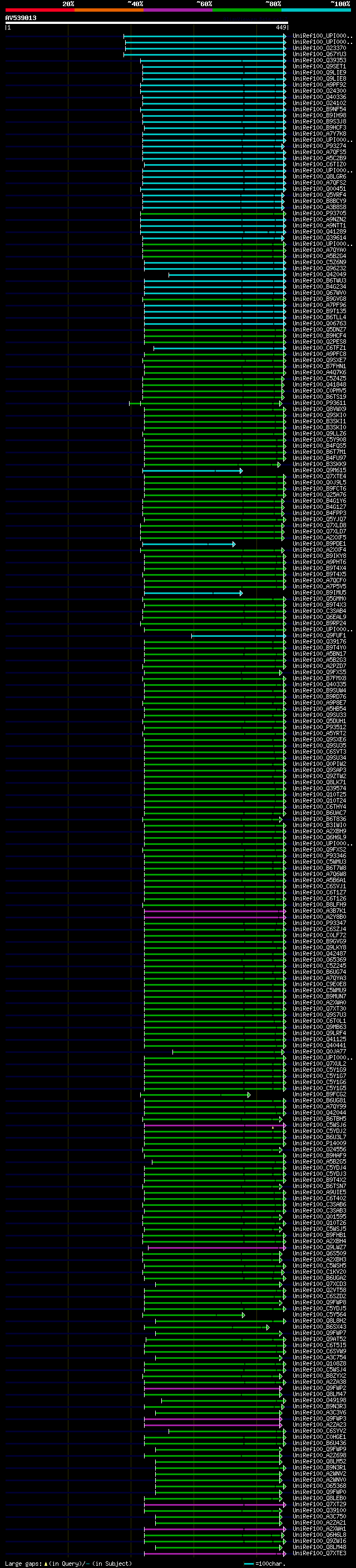Select label UniRef100_B9NF54
Image resolution: width=356 pixels, height=1568 pixels.
[319, 110]
